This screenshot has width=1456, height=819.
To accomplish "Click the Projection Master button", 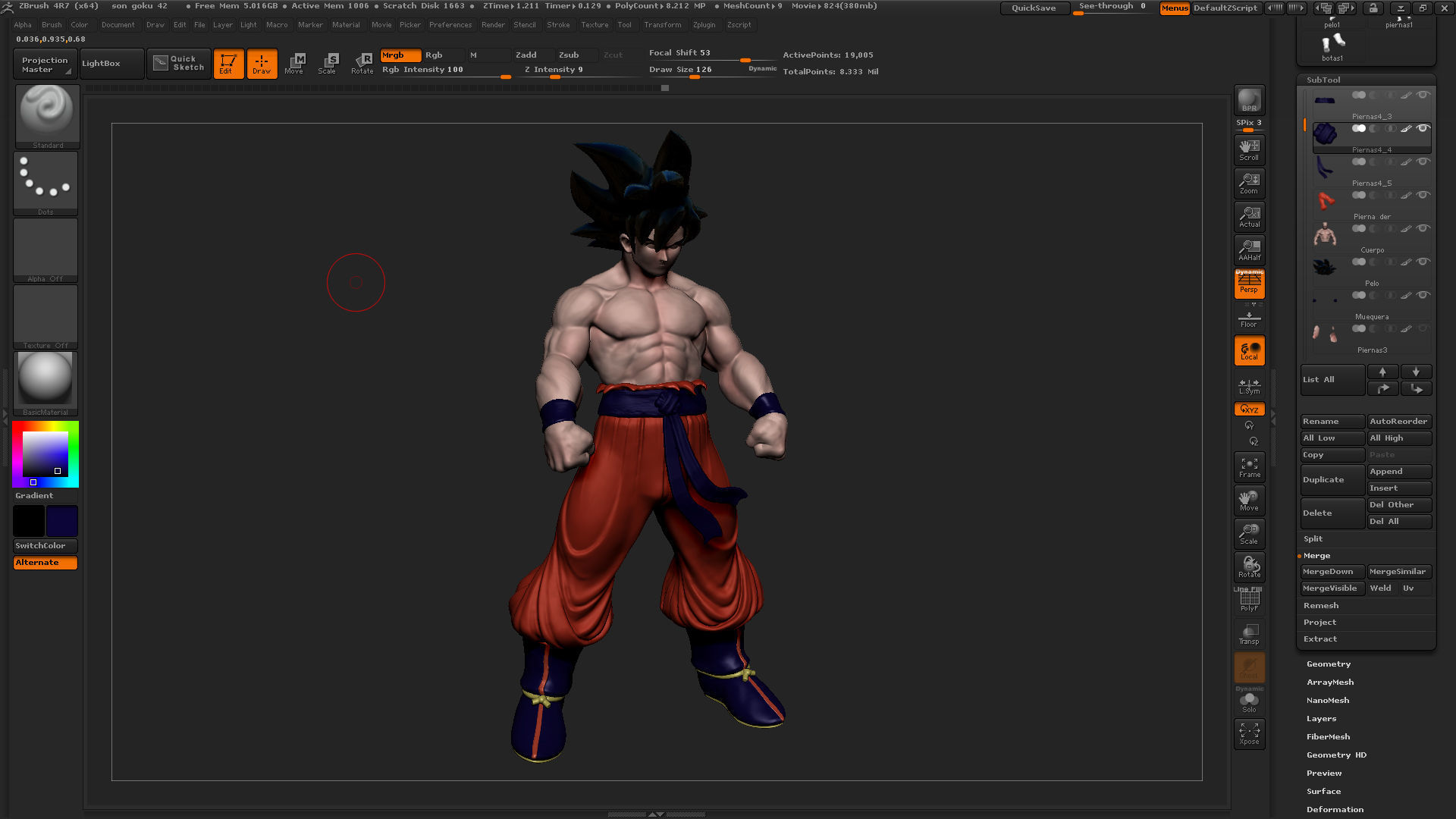I will [x=45, y=64].
